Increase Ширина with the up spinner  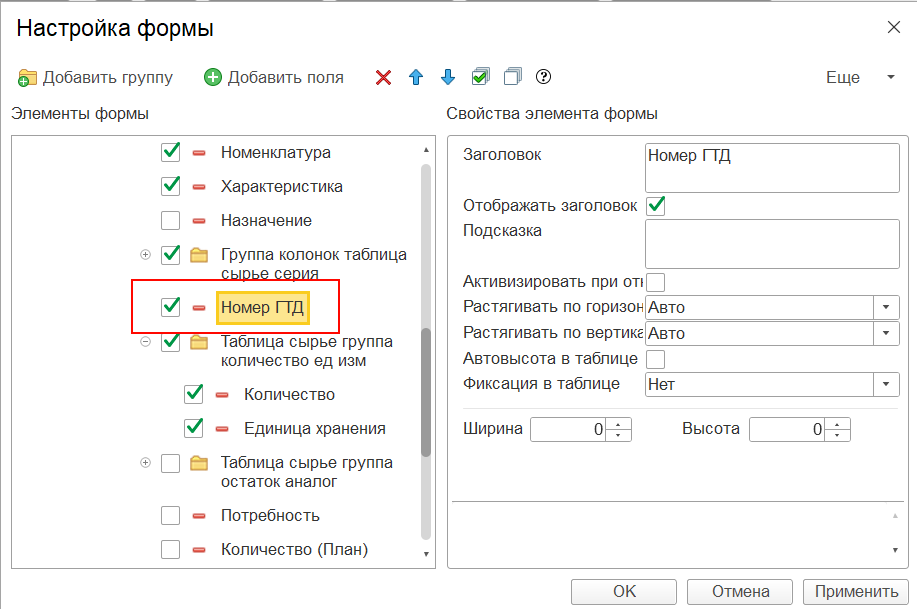coord(618,424)
